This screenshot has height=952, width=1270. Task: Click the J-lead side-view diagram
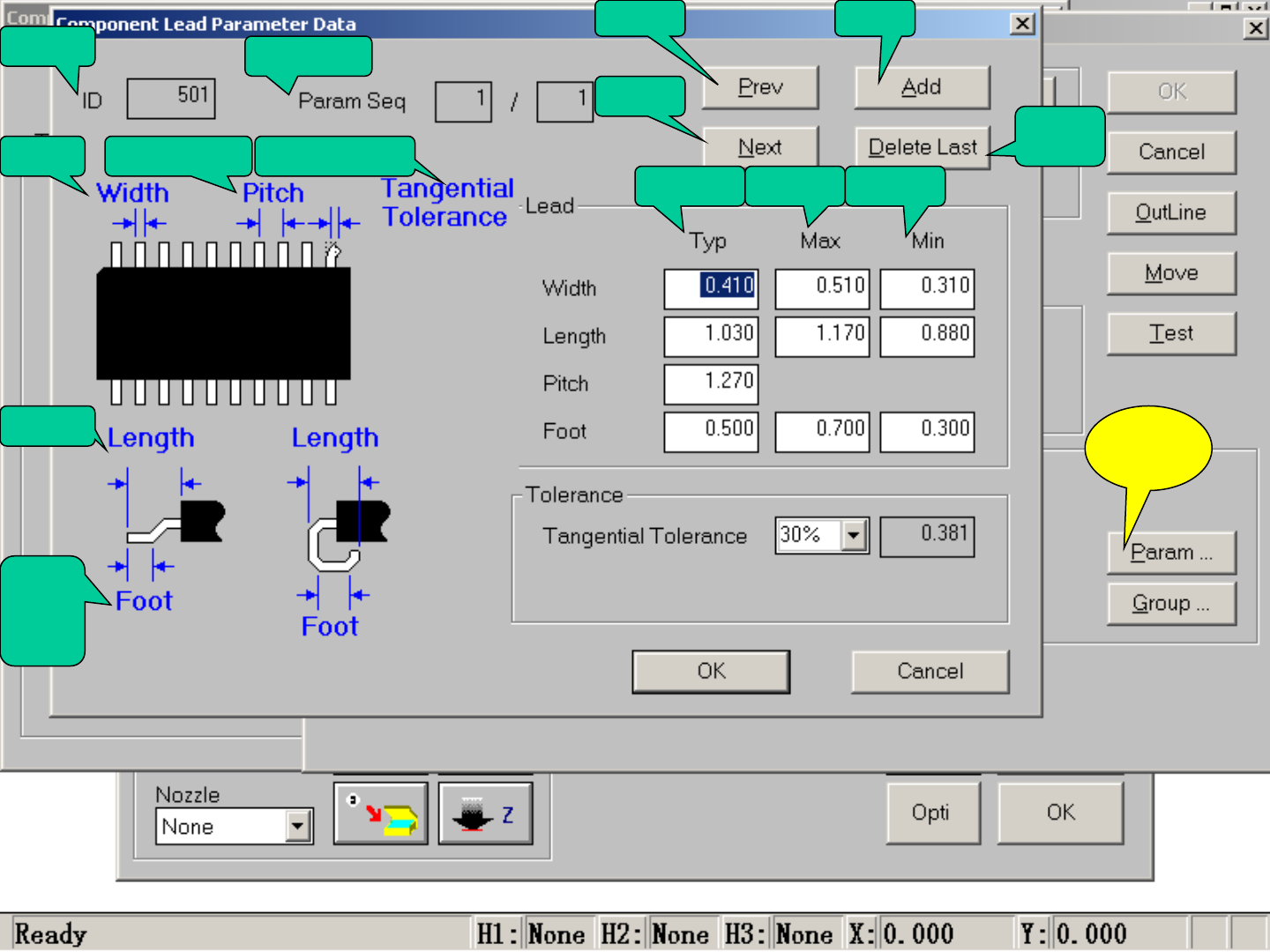tap(347, 534)
